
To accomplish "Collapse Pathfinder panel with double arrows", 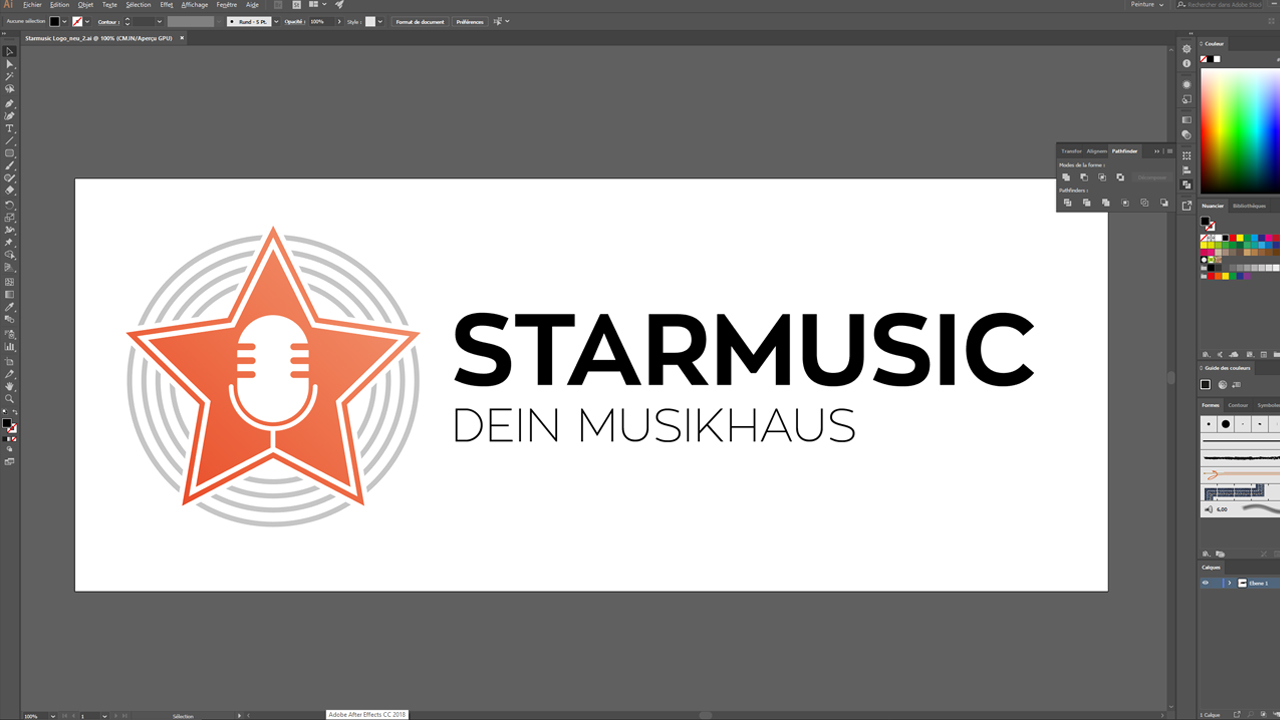I will (1157, 151).
